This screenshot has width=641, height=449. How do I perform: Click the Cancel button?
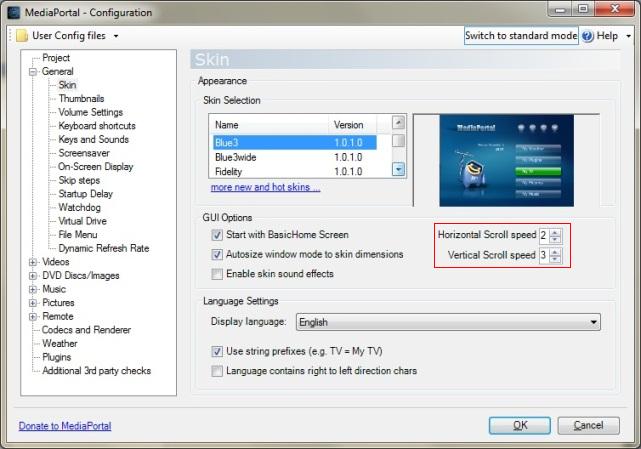588,426
